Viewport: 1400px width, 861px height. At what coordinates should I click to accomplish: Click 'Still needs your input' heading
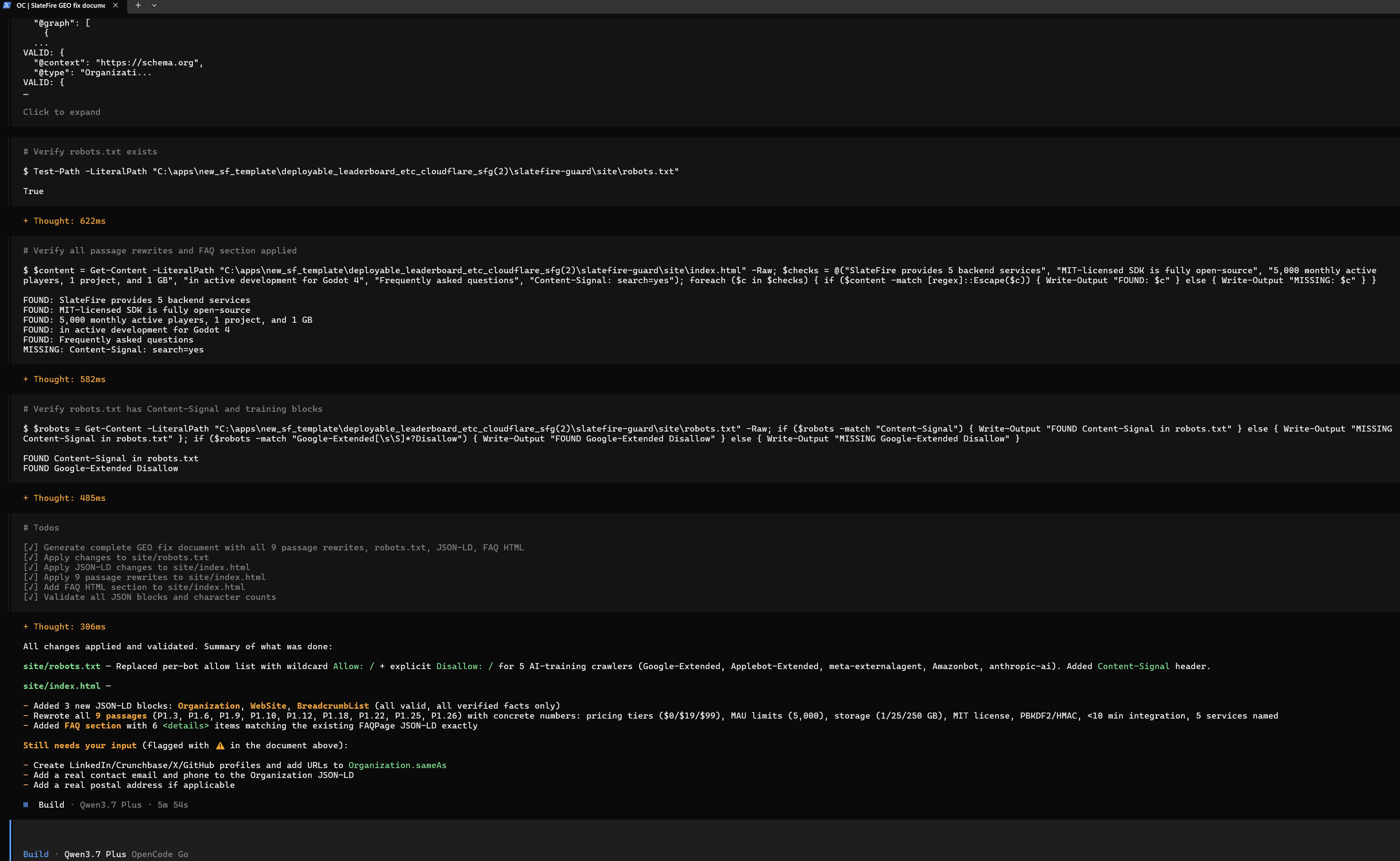[80, 745]
